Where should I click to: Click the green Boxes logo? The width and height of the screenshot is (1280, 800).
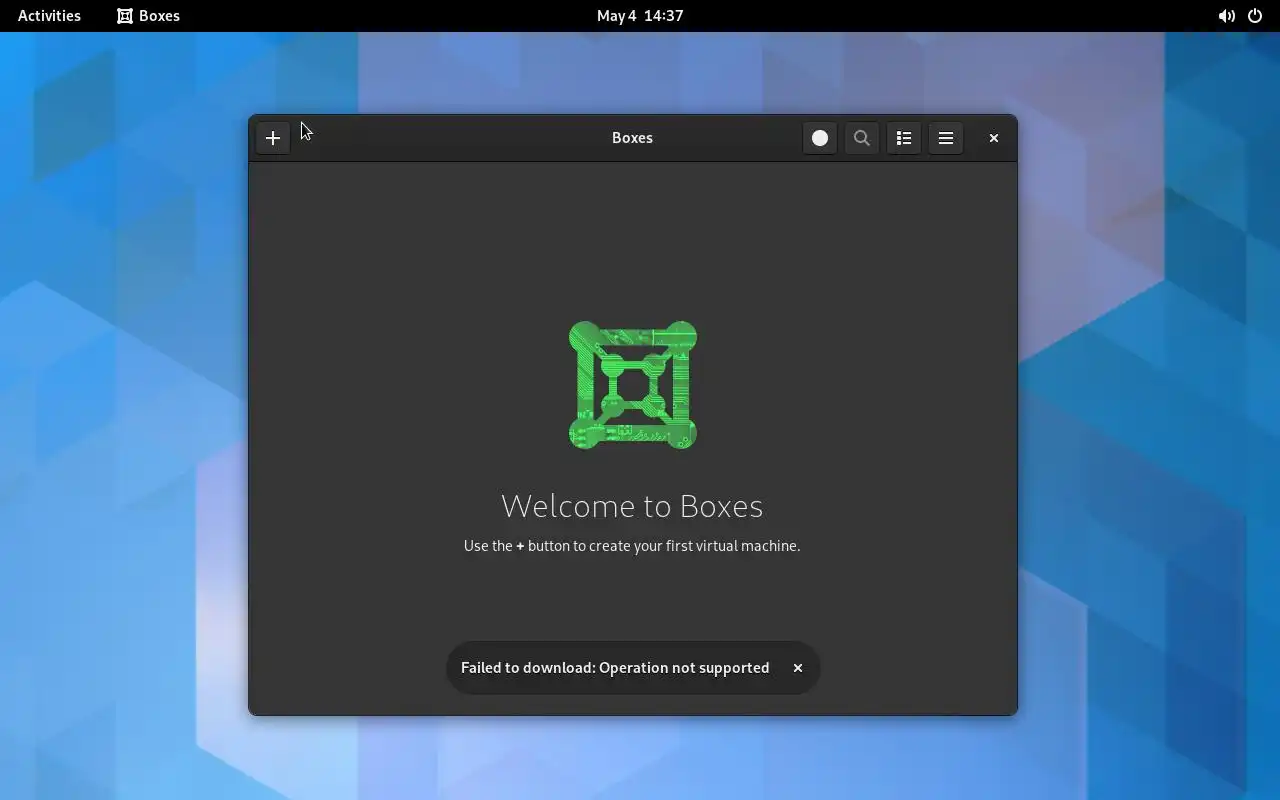click(x=633, y=385)
